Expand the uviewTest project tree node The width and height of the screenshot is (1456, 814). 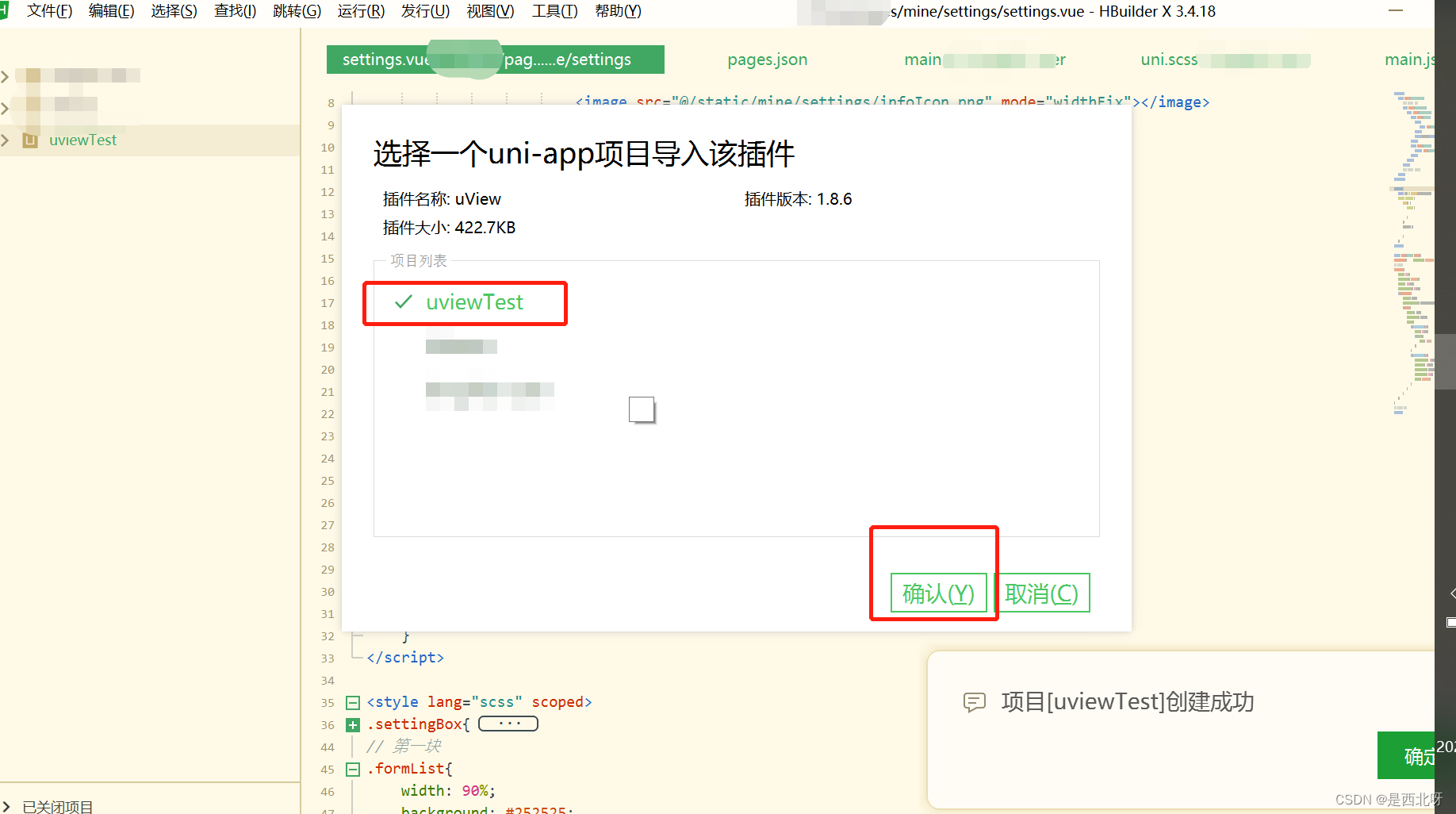6,140
